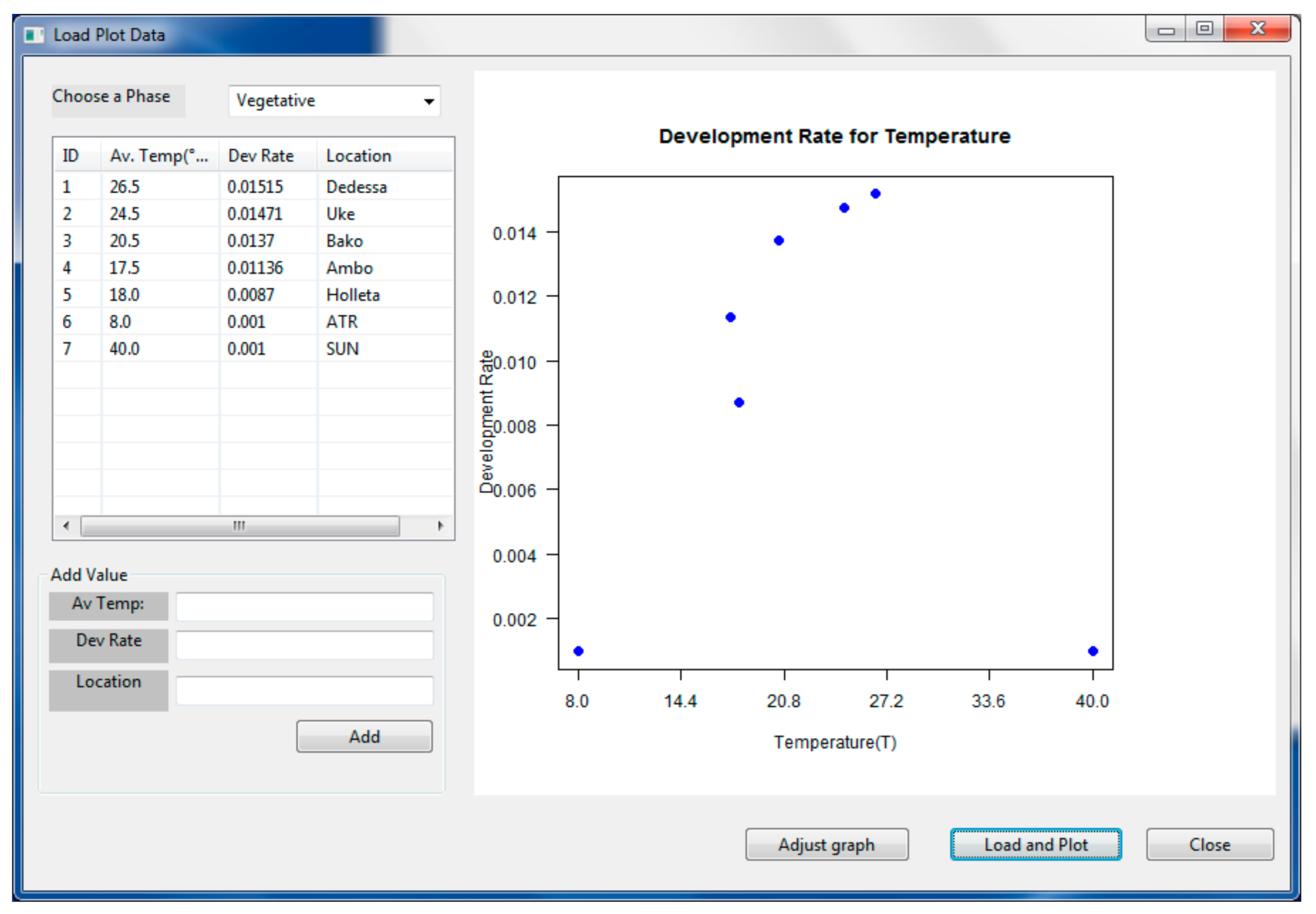
Task: Select the Ambo location cell
Action: point(349,268)
